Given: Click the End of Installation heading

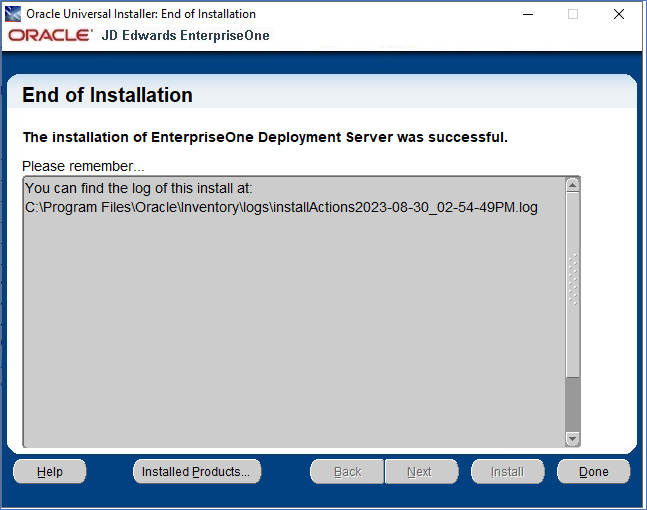Looking at the screenshot, I should (107, 95).
